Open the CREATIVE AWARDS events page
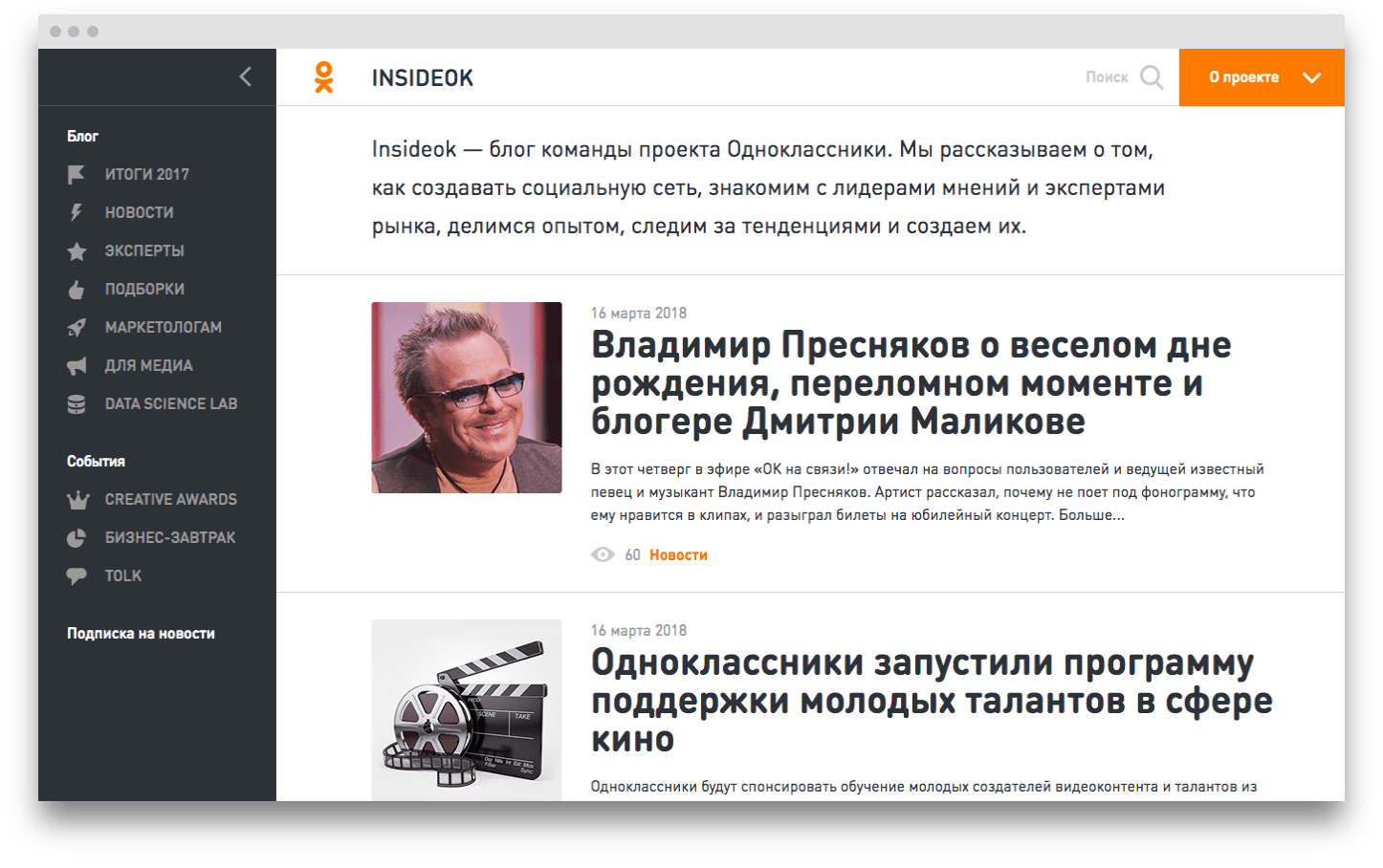1383x868 pixels. click(171, 499)
